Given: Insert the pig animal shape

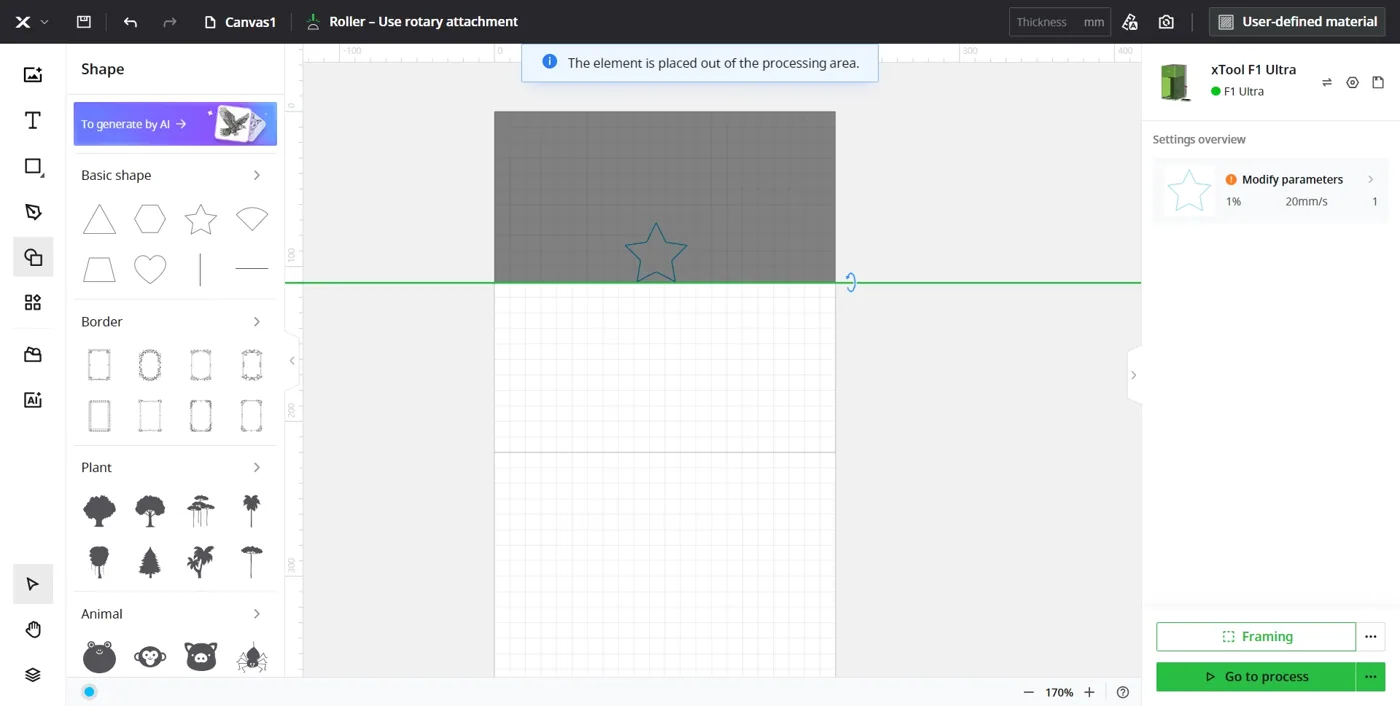Looking at the screenshot, I should click(x=201, y=657).
